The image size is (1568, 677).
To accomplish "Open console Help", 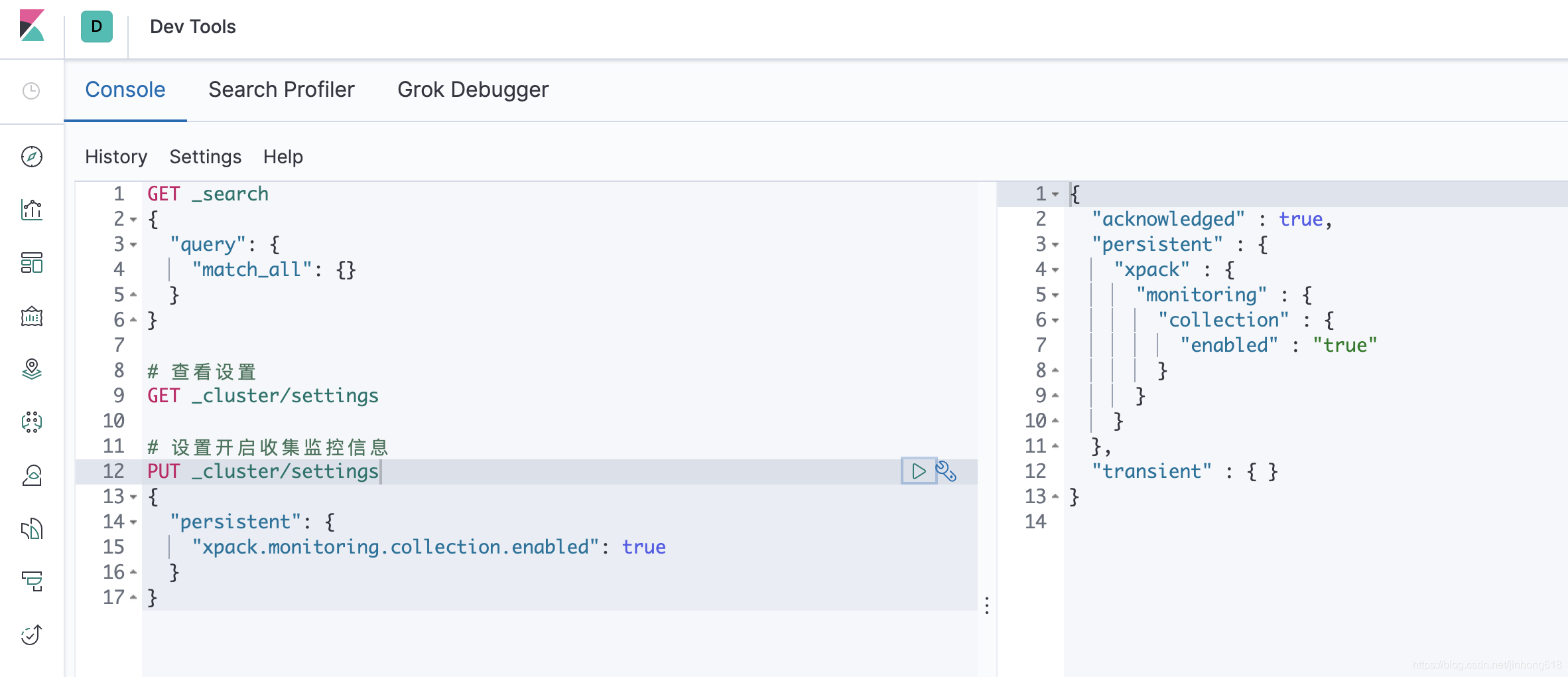I will [x=283, y=157].
